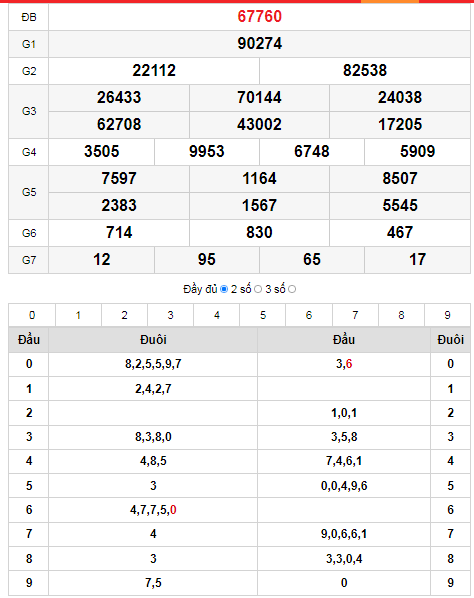The image size is (474, 598).
Task: Select digit 2 in number filter row
Action: 124,315
